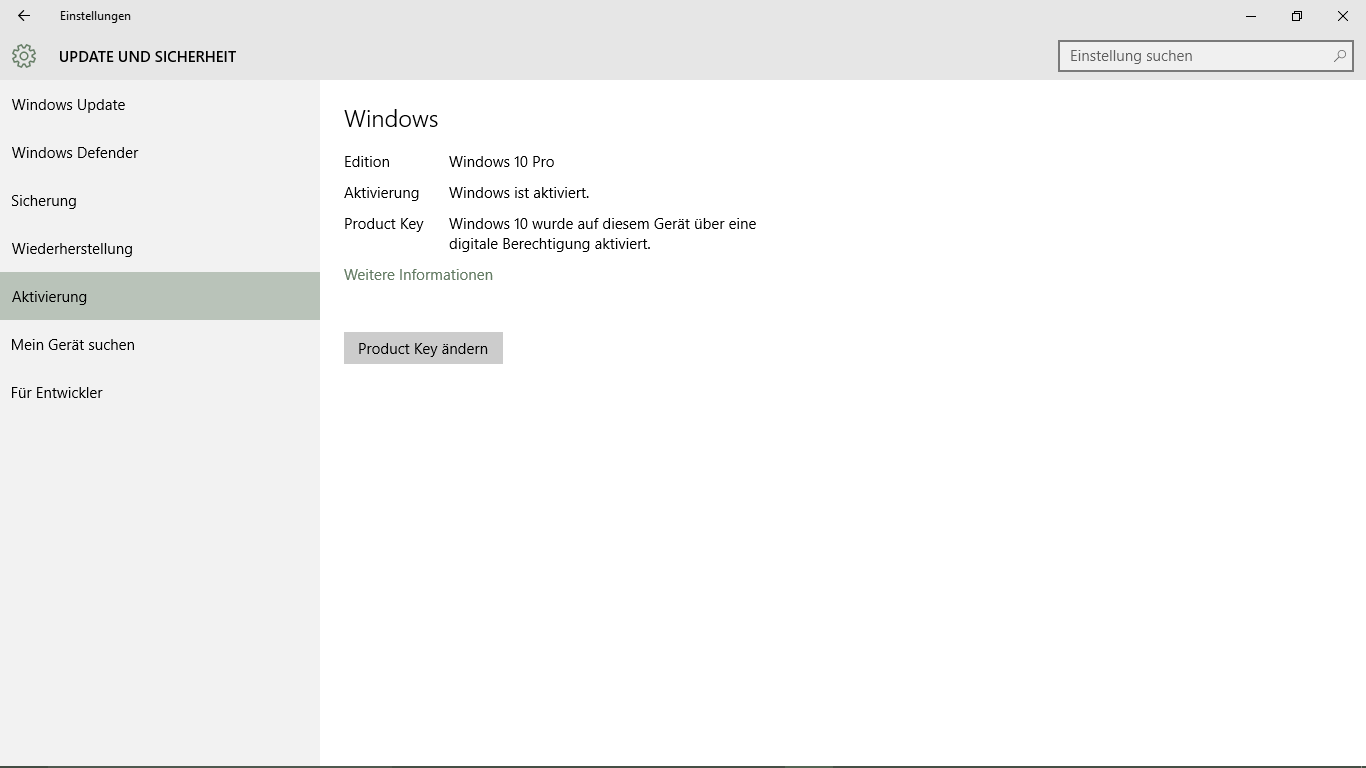Screen dimensions: 1366x768
Task: Click the Windows 10 Pro edition text
Action: [x=501, y=162]
